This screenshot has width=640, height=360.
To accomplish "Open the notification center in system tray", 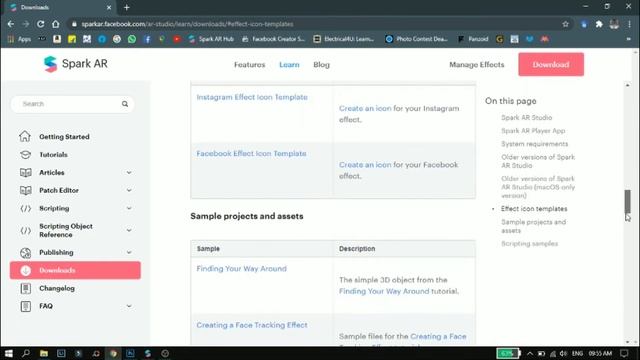I will pyautogui.click(x=624, y=353).
